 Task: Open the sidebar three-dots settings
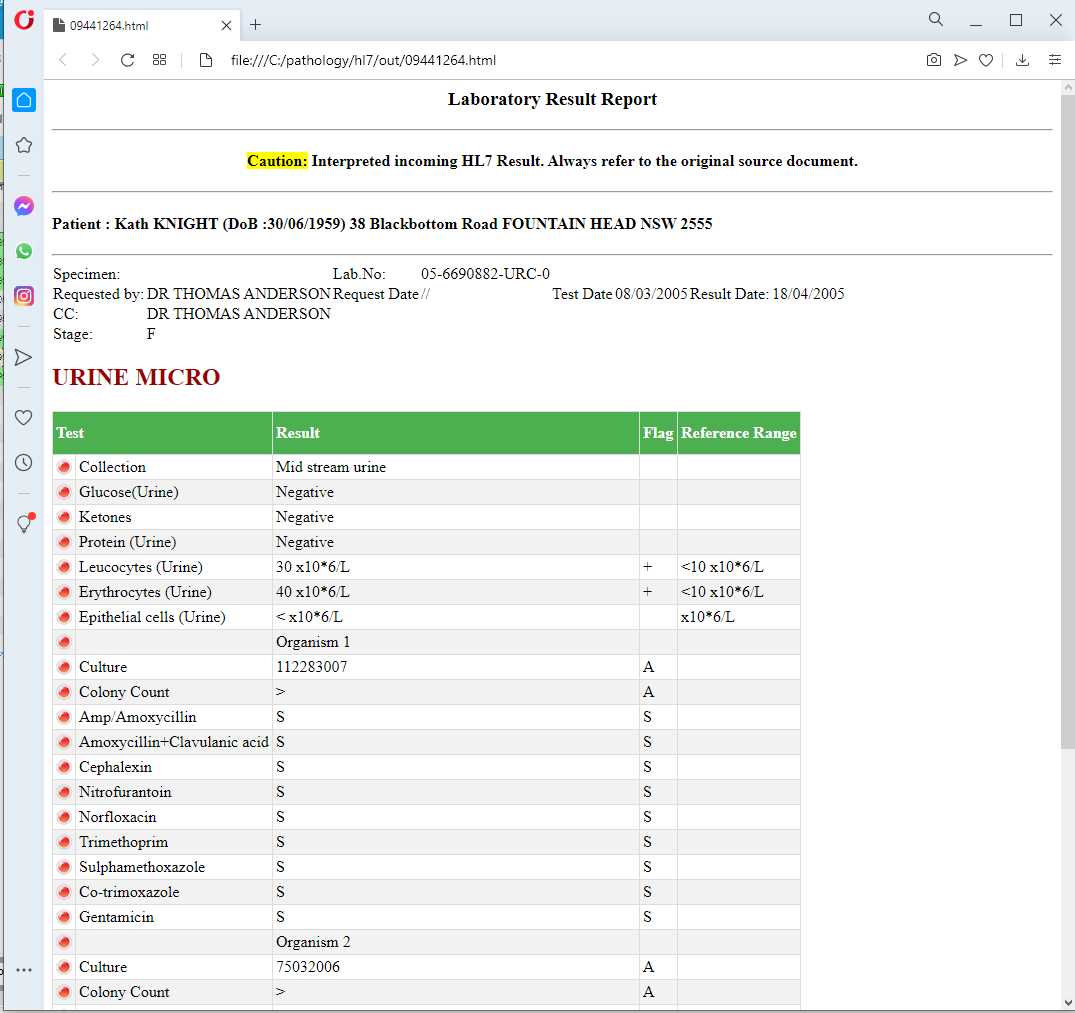coord(24,970)
